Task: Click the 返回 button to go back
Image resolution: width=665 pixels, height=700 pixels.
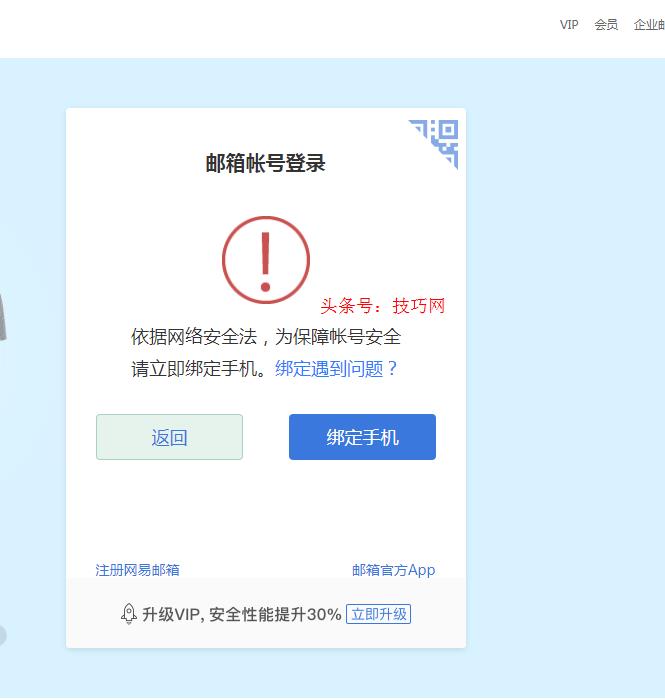Action: pos(169,437)
